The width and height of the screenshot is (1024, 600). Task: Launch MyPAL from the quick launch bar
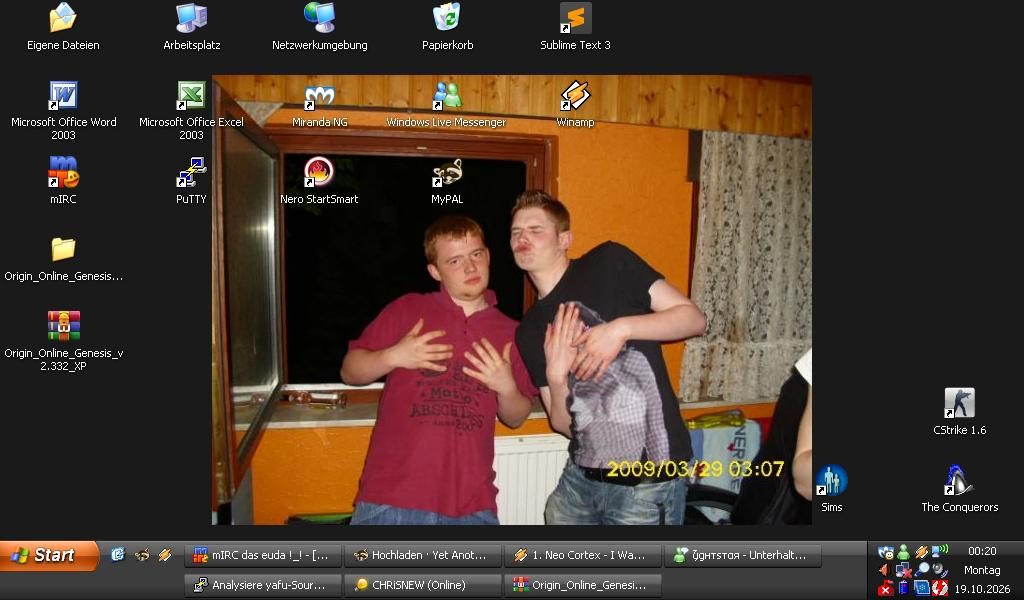(x=142, y=555)
